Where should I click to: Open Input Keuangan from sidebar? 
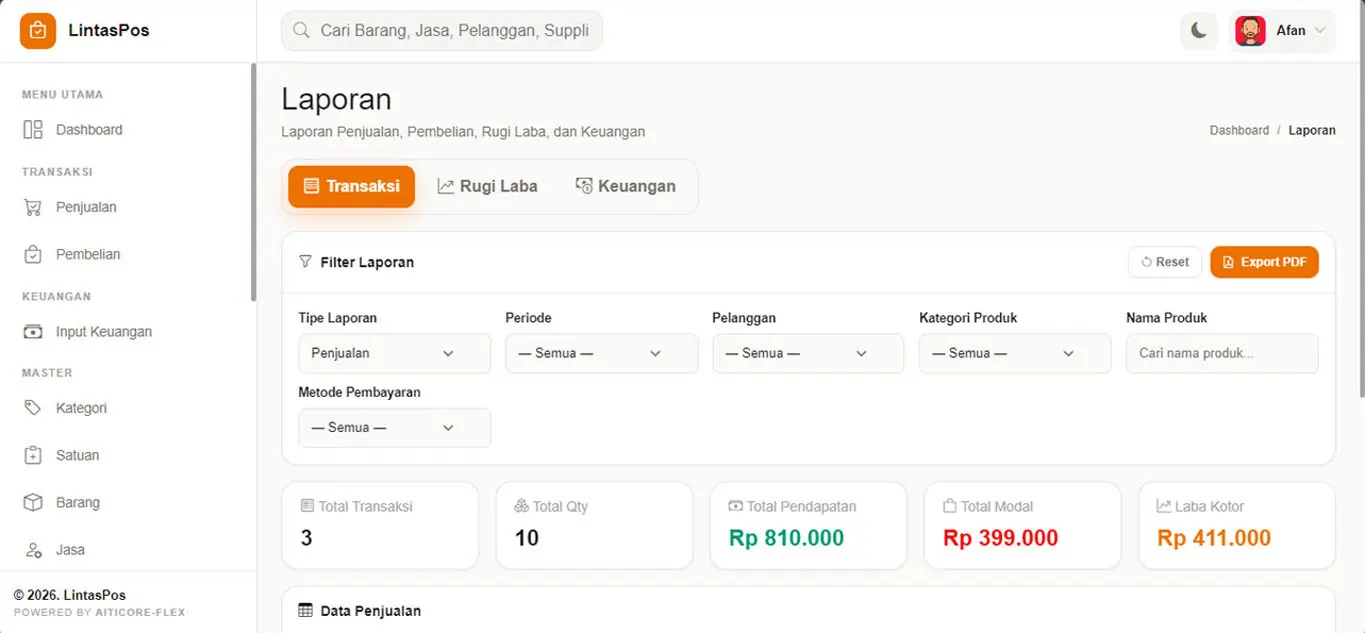pos(88,332)
